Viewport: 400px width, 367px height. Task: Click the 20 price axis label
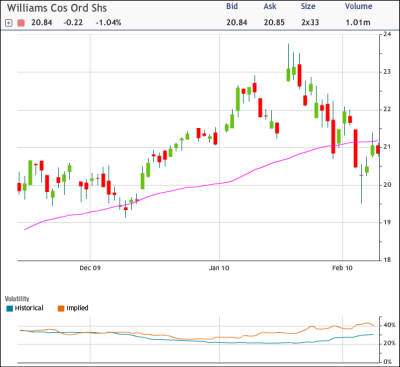387,185
